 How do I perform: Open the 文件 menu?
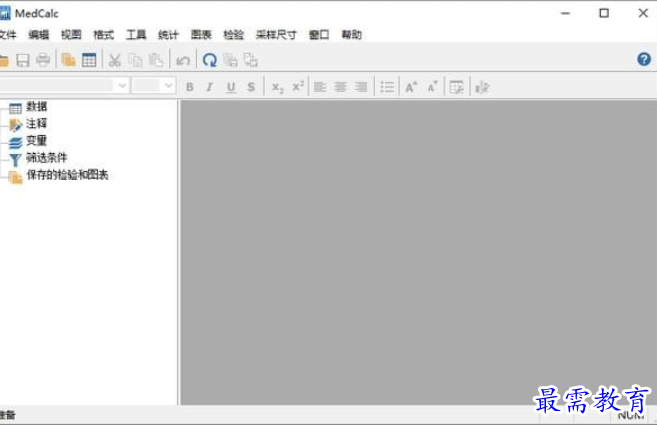click(x=7, y=35)
